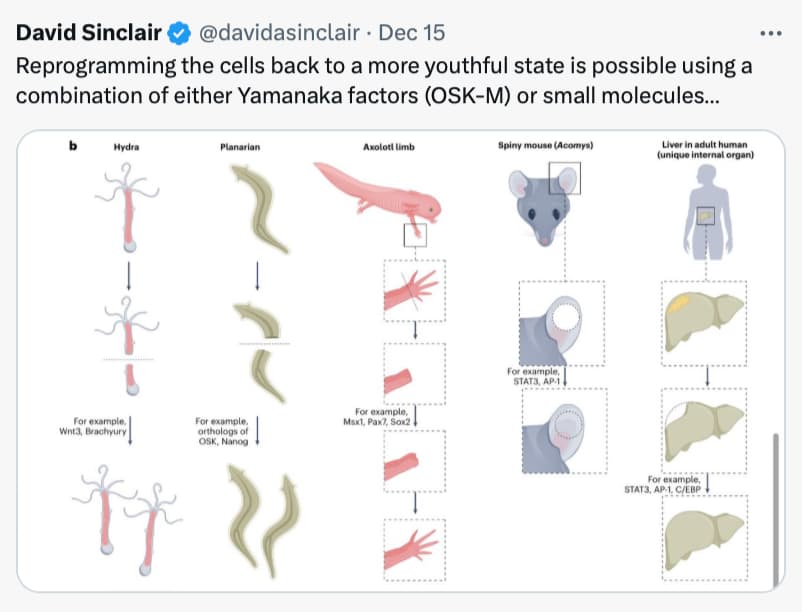Click the Hydra illustration at top
This screenshot has width=802, height=612.
tap(127, 207)
